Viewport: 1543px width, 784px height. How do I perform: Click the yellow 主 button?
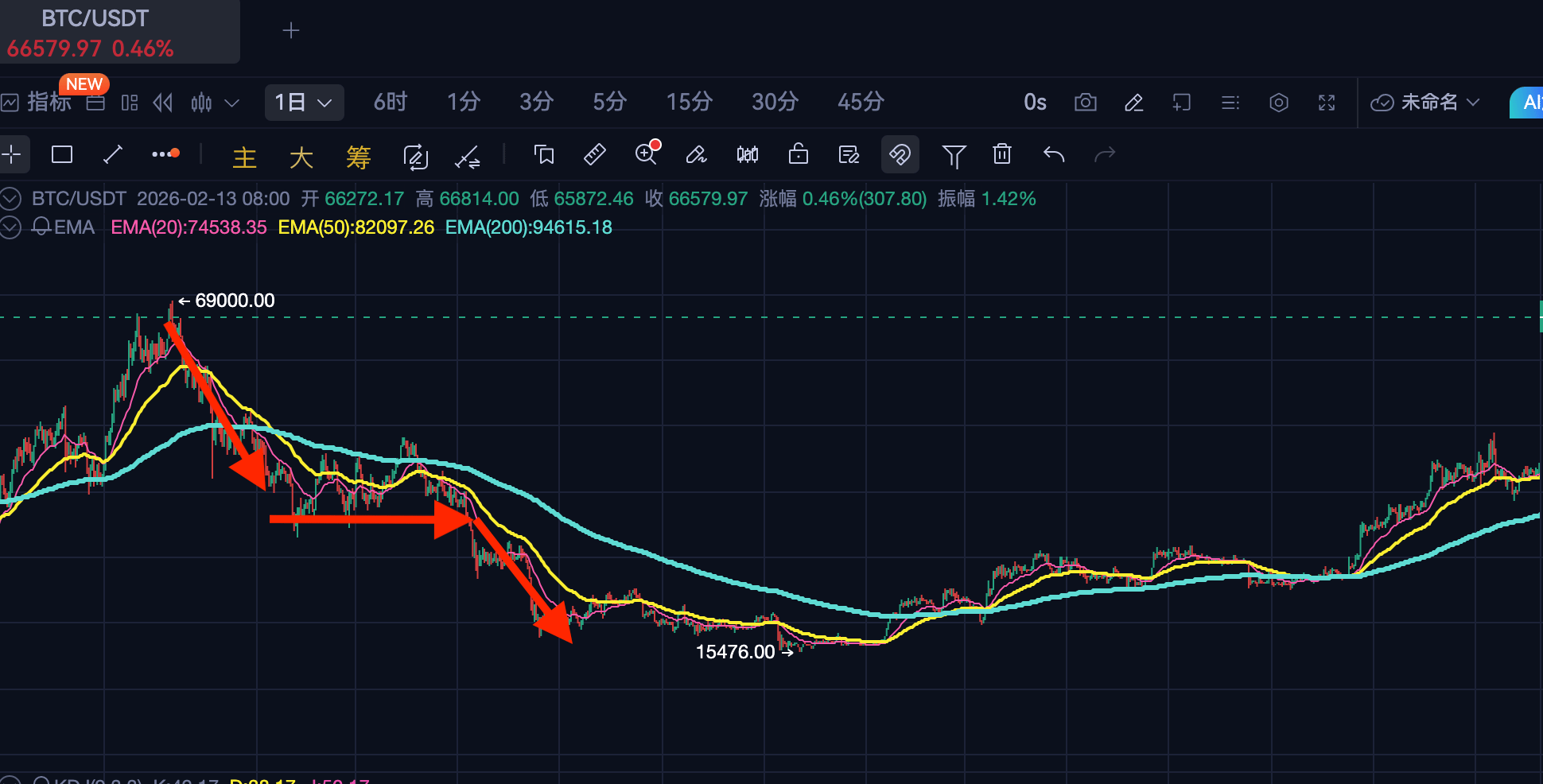click(244, 157)
